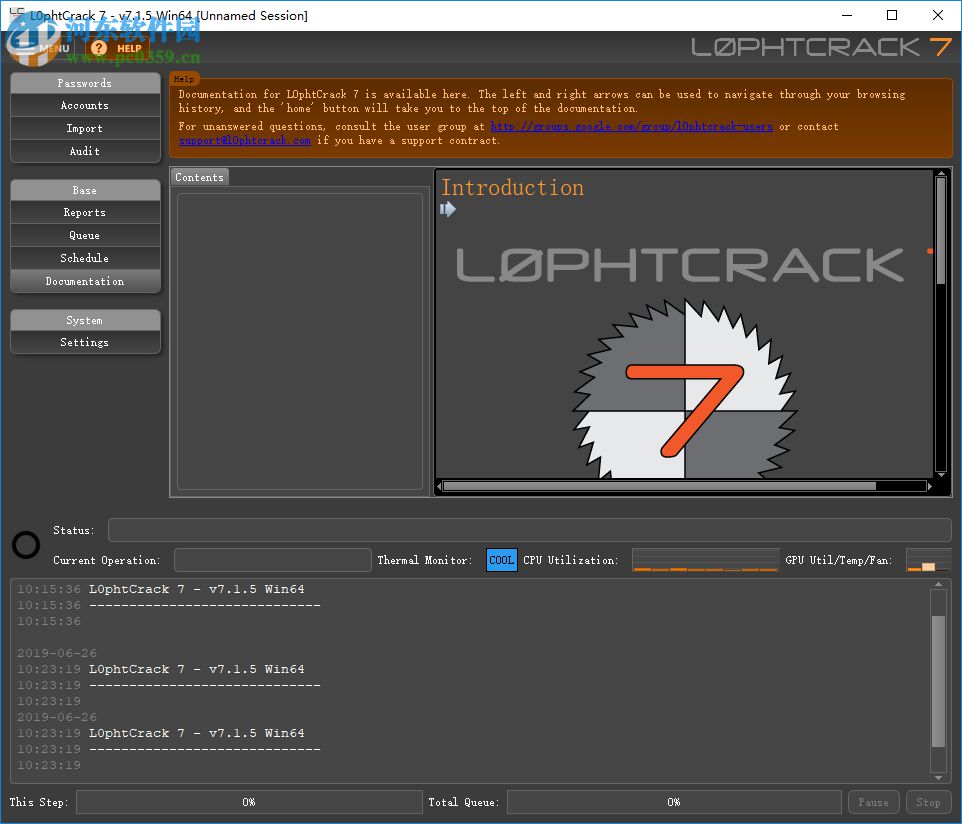Start an Audit from the sidebar

(x=85, y=151)
